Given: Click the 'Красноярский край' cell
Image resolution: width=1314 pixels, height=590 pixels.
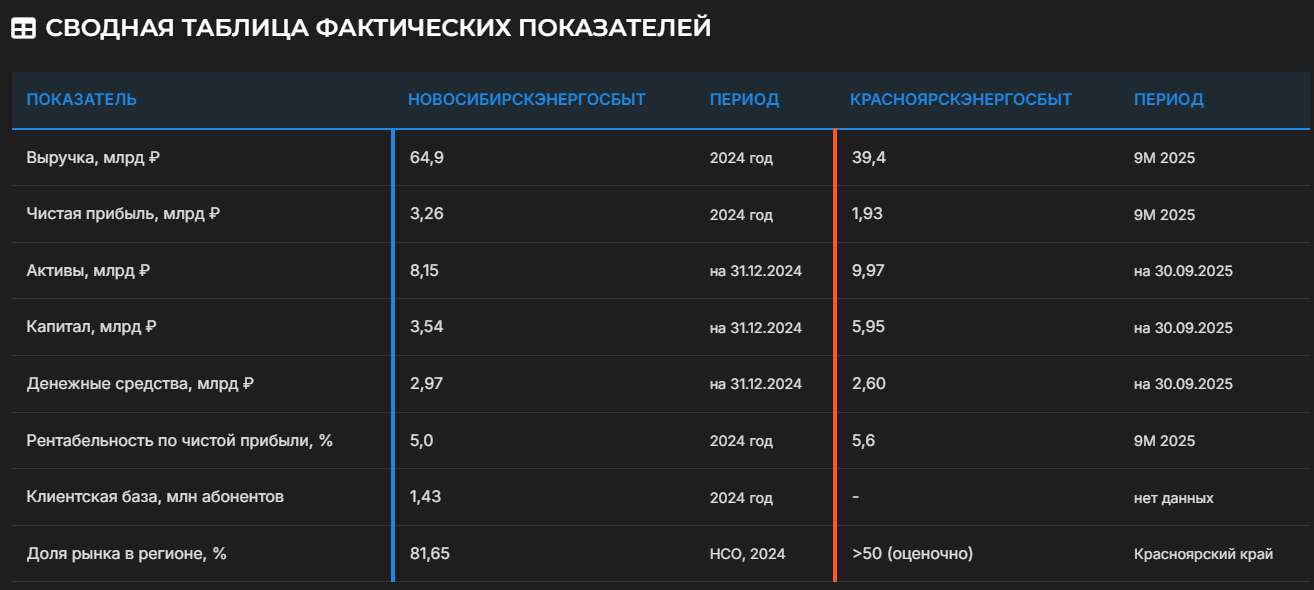Looking at the screenshot, I should pyautogui.click(x=1204, y=554).
